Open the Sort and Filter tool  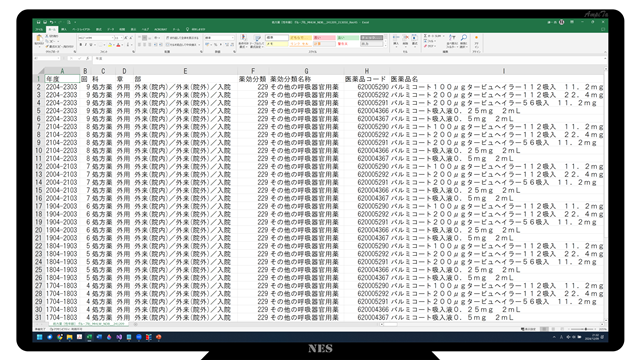pyautogui.click(x=452, y=38)
